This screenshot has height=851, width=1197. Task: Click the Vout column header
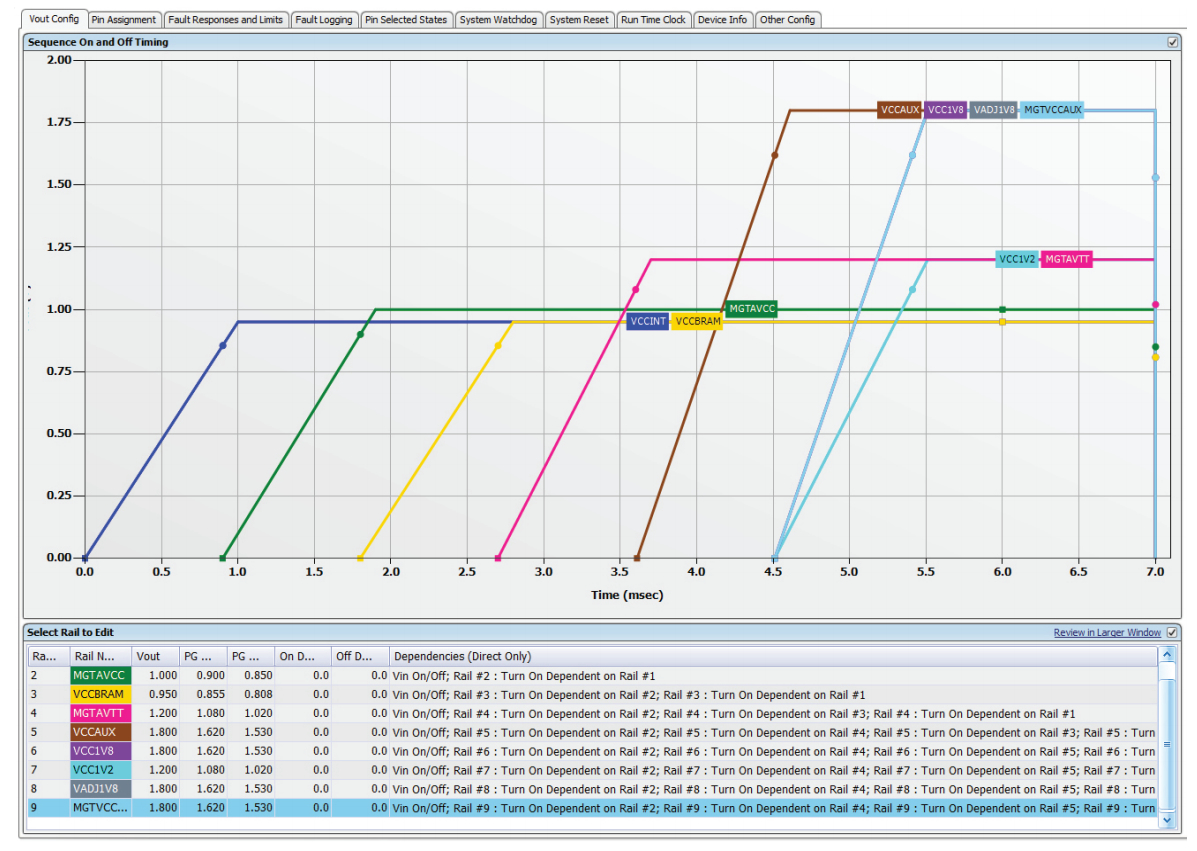coord(148,657)
